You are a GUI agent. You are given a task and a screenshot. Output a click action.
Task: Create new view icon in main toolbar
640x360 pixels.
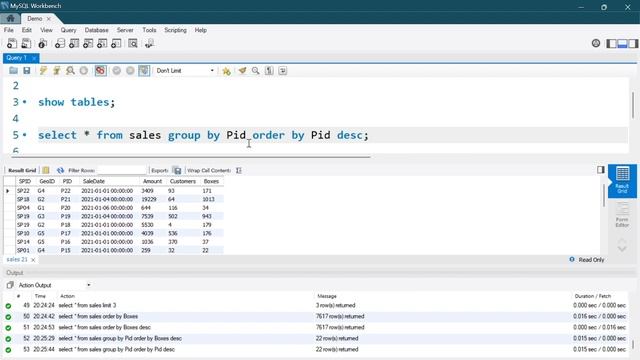pyautogui.click(x=88, y=43)
